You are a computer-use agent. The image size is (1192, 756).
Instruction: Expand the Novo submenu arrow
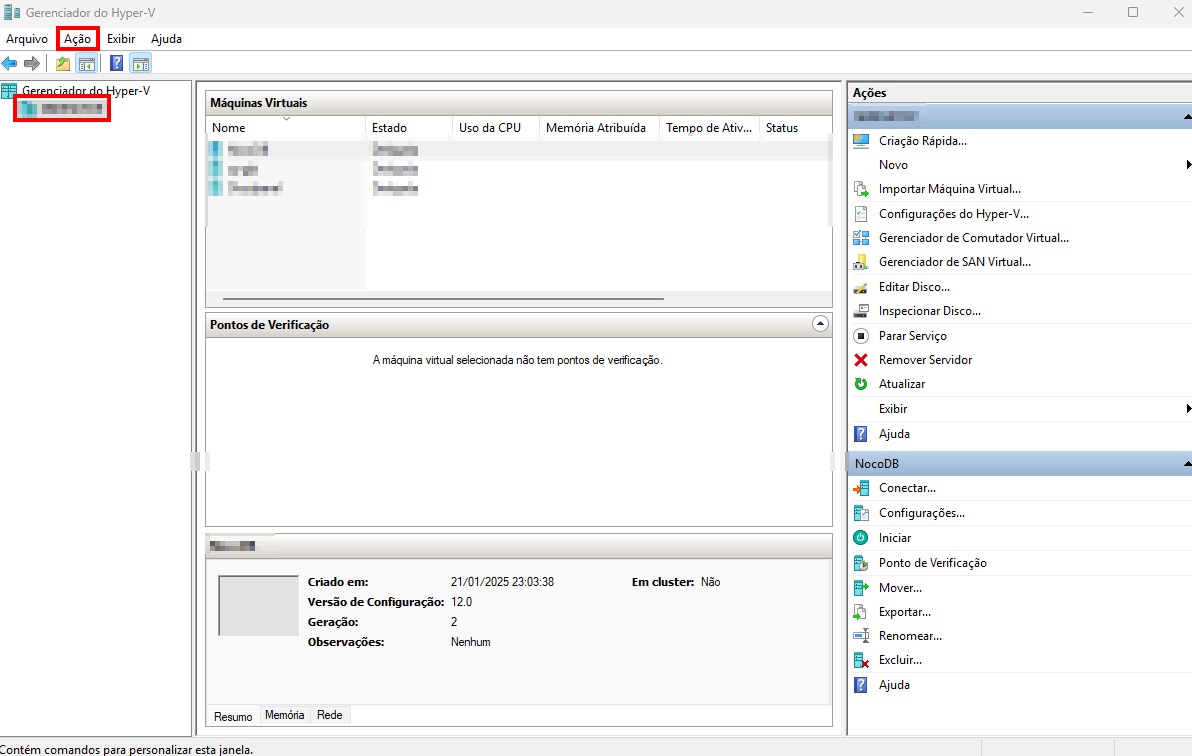pyautogui.click(x=1187, y=164)
